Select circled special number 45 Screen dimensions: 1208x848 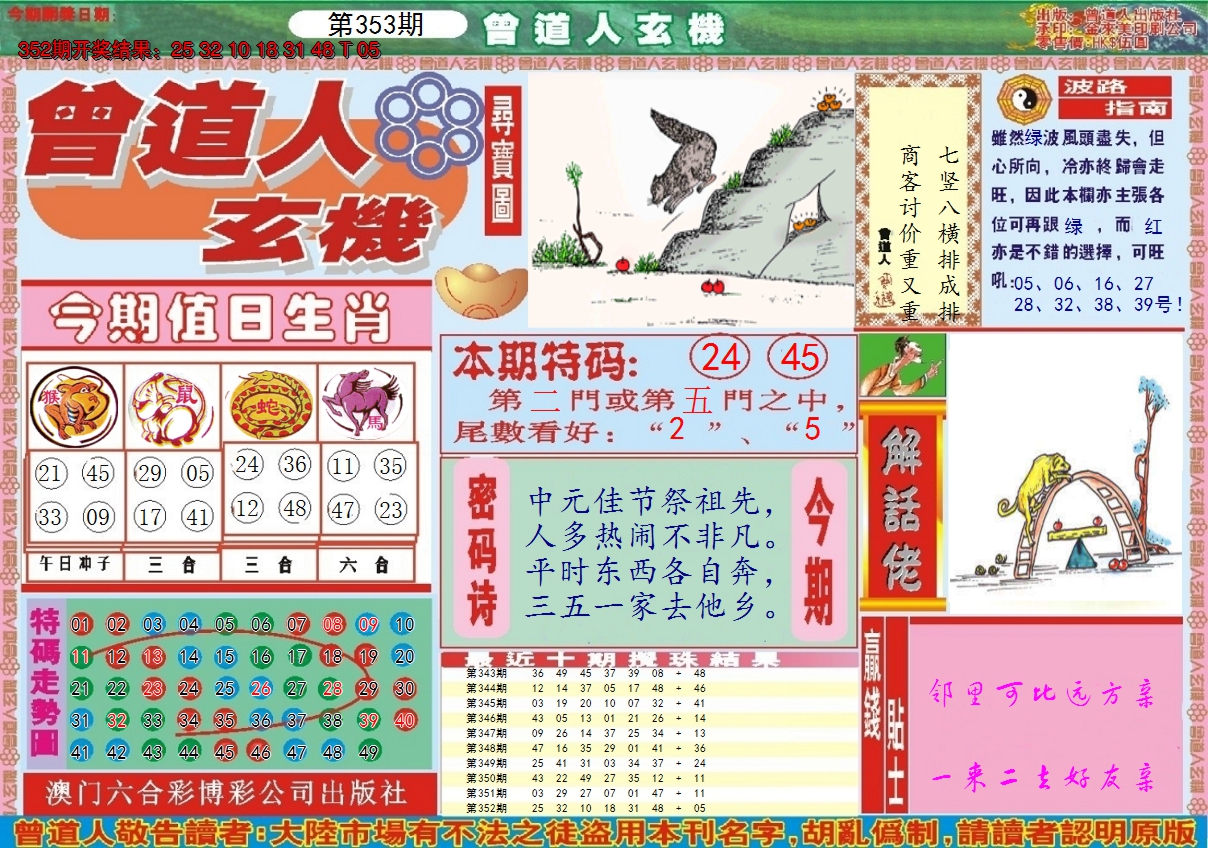pyautogui.click(x=800, y=357)
